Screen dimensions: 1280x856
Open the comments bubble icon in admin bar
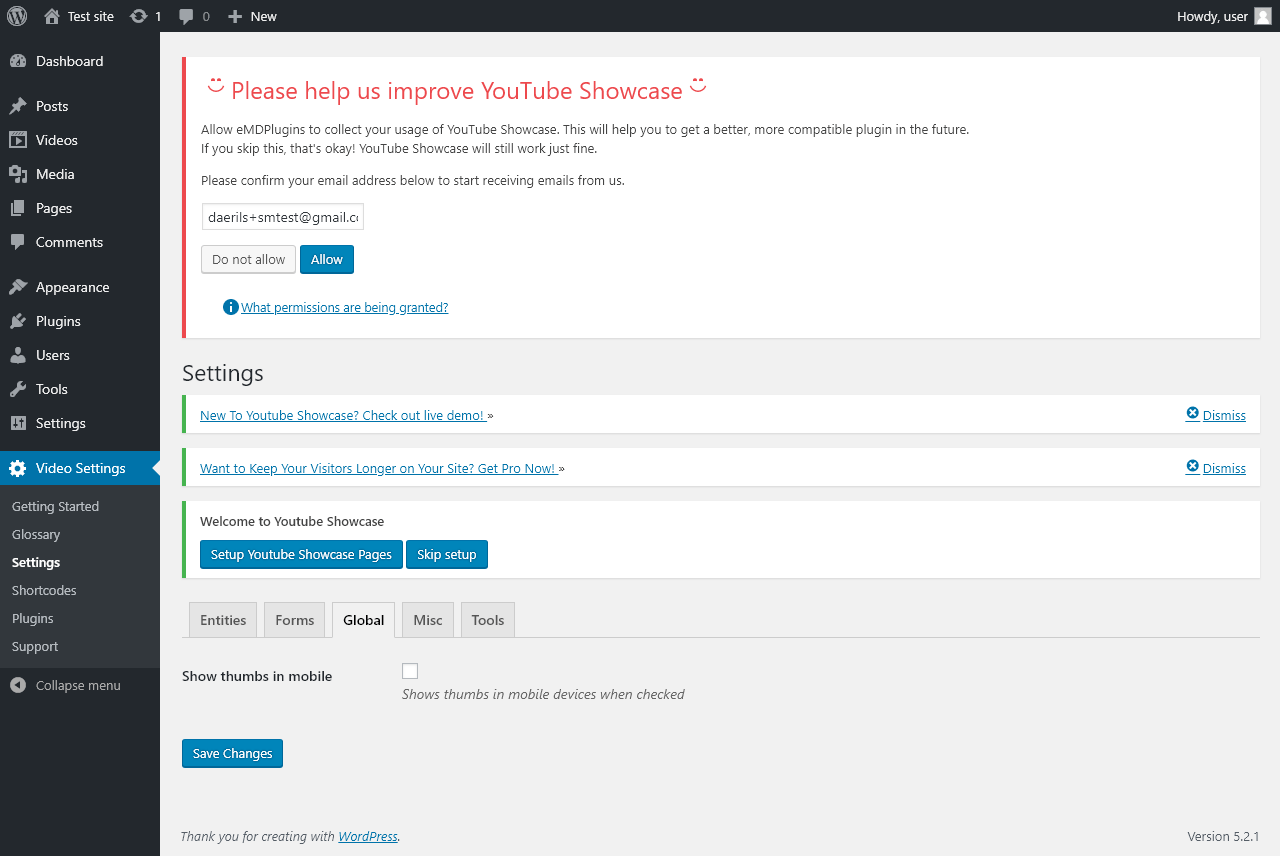(x=186, y=16)
